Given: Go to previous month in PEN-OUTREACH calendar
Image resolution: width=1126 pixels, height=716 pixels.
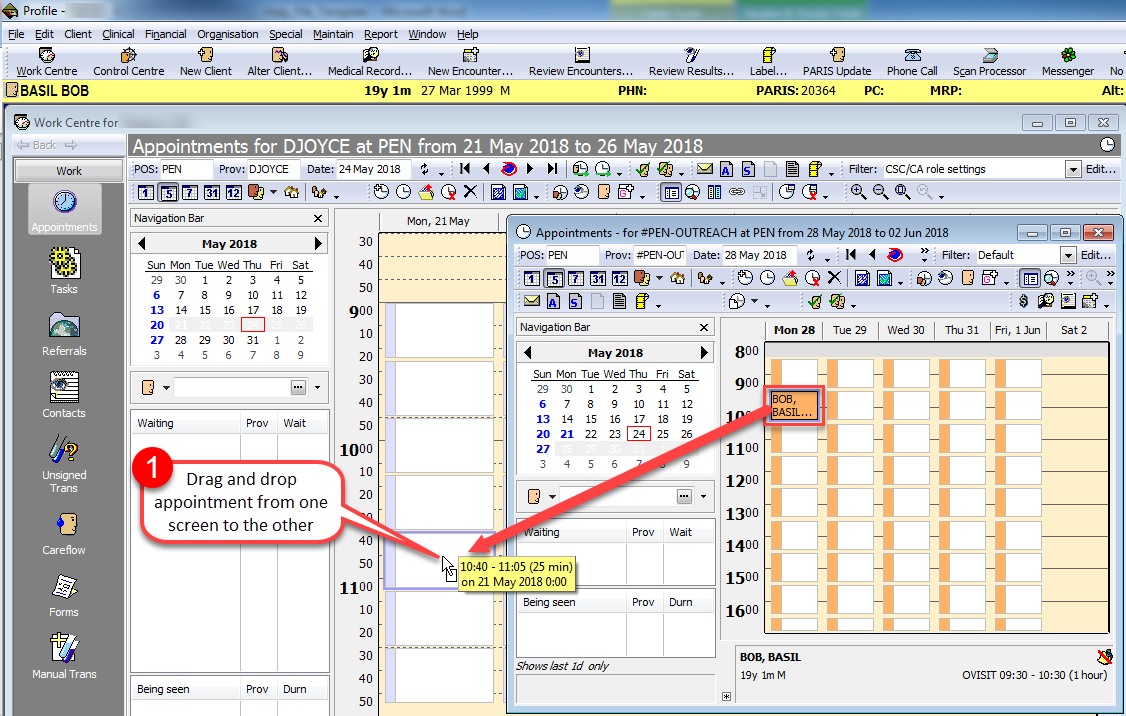Looking at the screenshot, I should pyautogui.click(x=527, y=353).
